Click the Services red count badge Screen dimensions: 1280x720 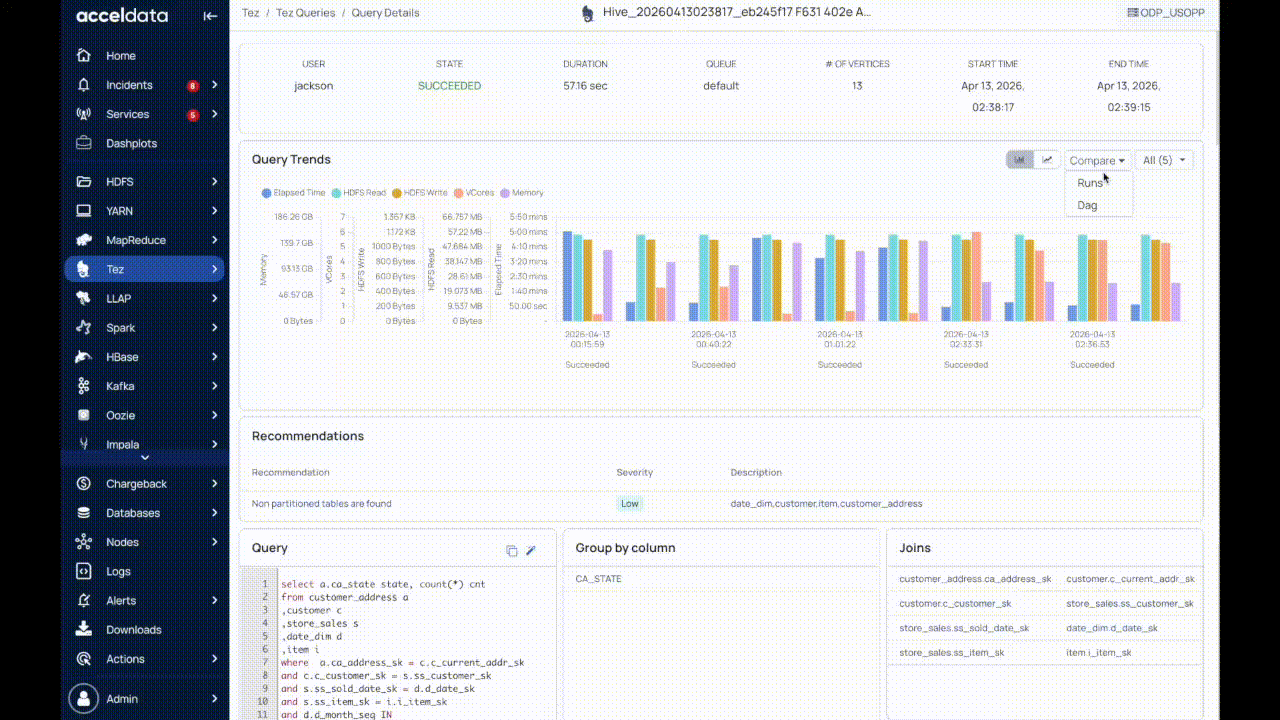[193, 115]
